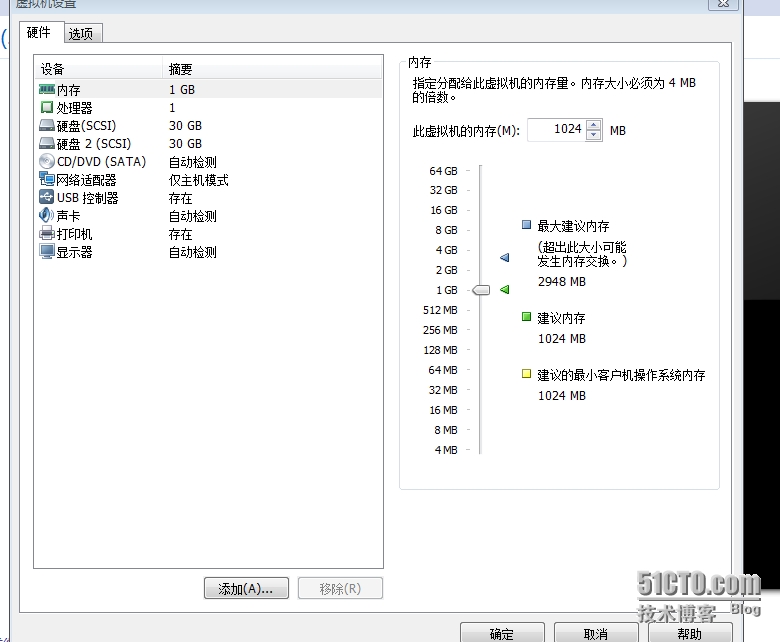Click the blue max recommended memory marker

[x=504, y=258]
